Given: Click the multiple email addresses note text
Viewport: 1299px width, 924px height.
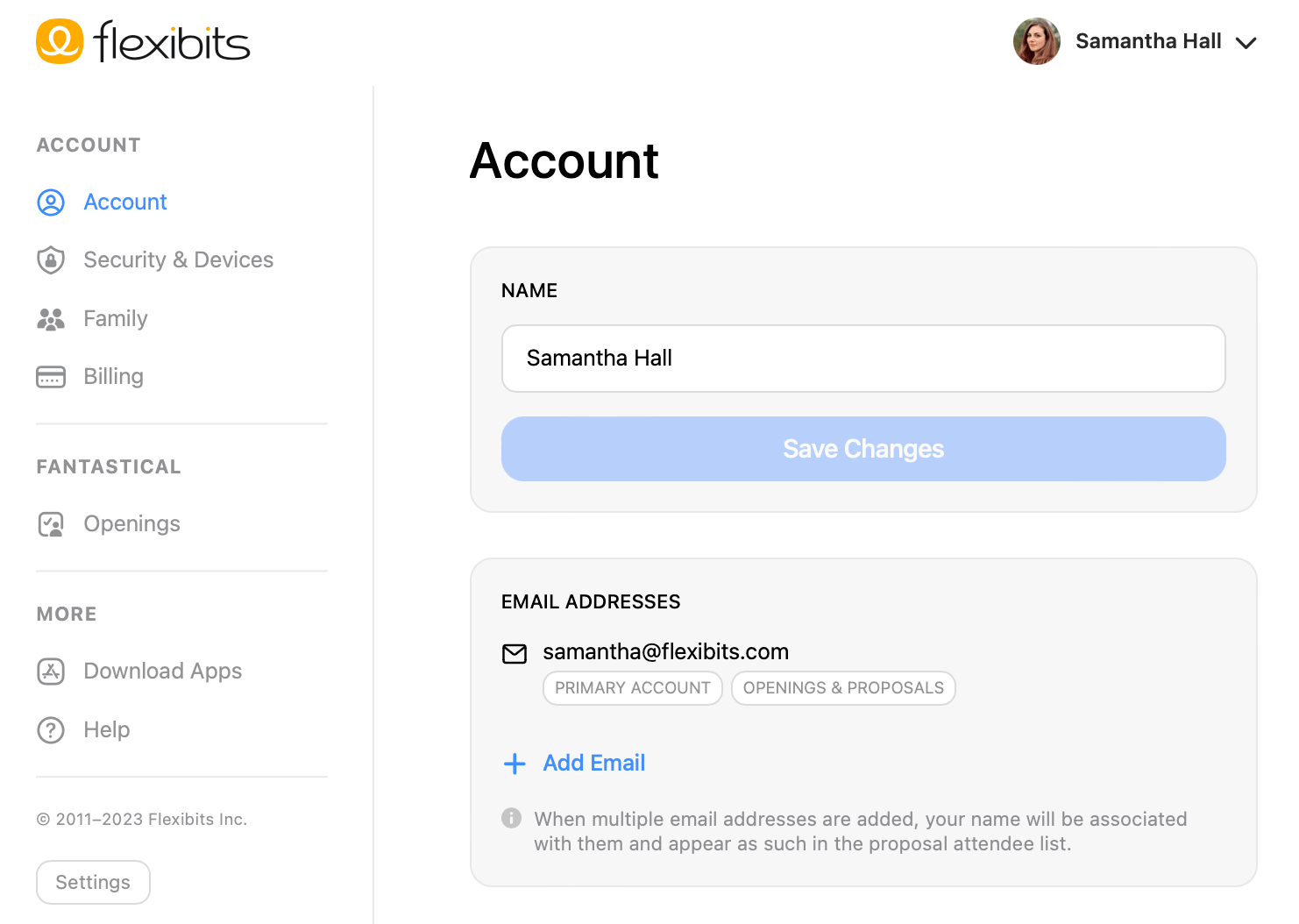Looking at the screenshot, I should tap(861, 831).
